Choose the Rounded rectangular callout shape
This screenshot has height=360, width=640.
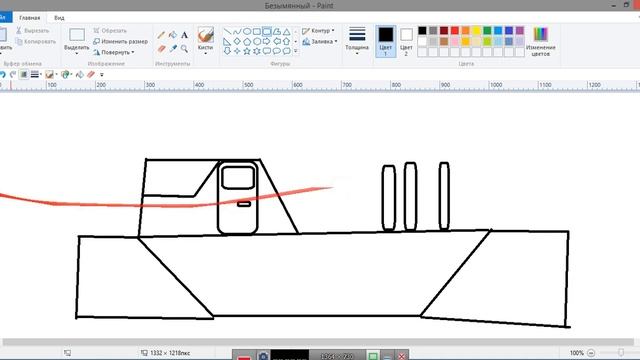point(267,51)
